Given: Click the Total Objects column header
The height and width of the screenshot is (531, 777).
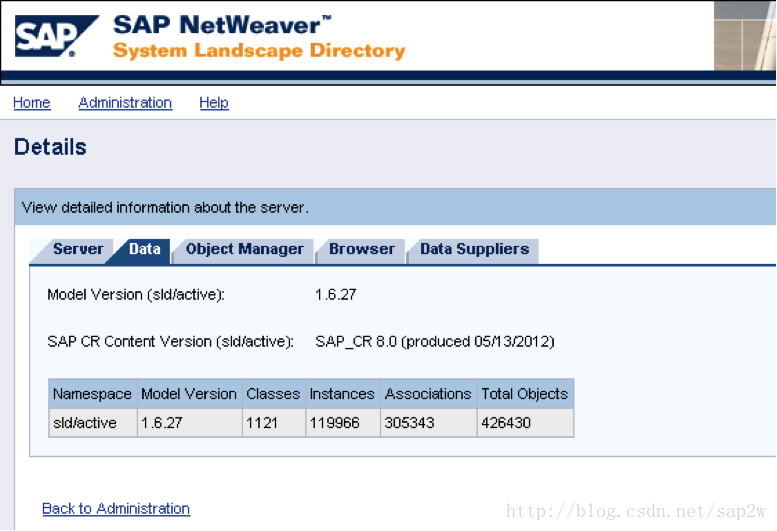Looking at the screenshot, I should point(525,394).
